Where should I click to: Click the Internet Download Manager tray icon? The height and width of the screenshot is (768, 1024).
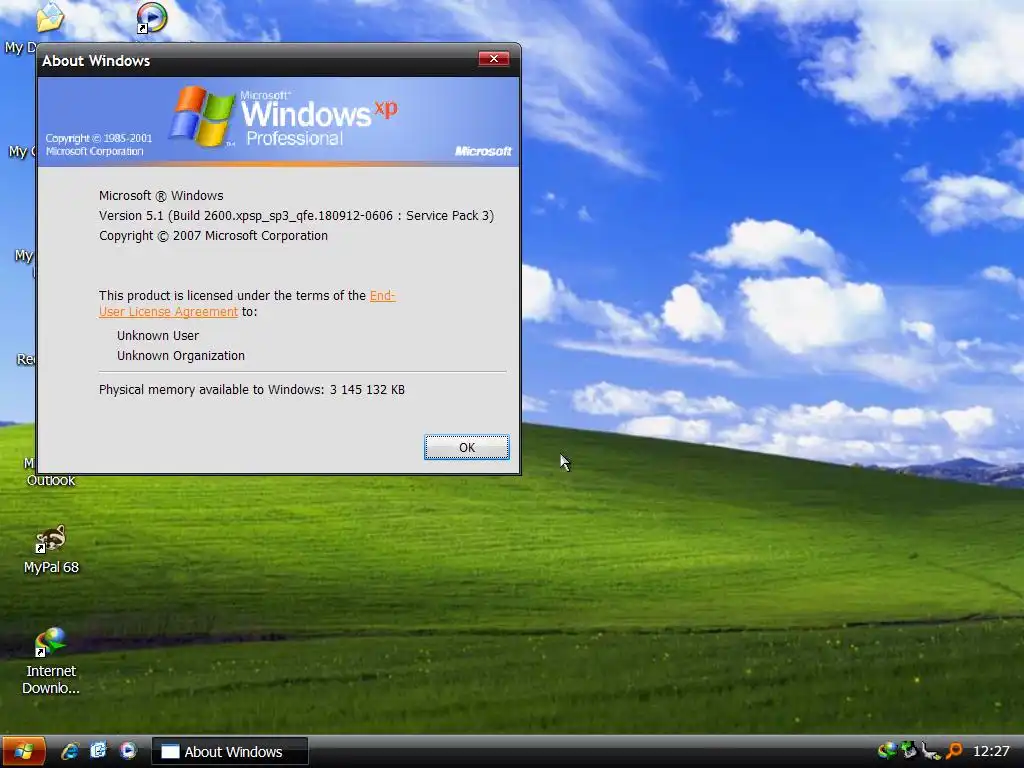[887, 751]
